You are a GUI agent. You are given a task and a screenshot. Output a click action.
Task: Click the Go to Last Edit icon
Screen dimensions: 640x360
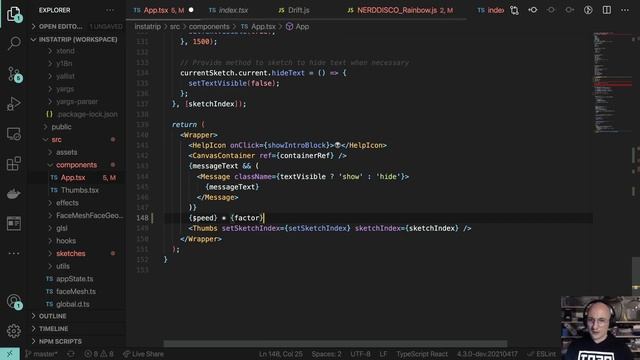point(551,10)
